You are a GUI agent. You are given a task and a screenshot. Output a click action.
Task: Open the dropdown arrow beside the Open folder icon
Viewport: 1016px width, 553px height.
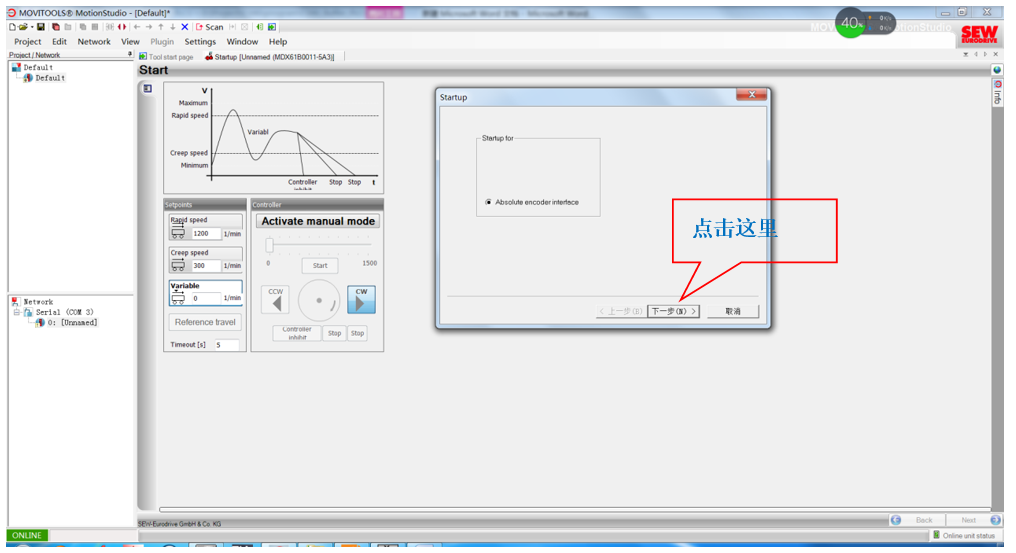[x=31, y=27]
